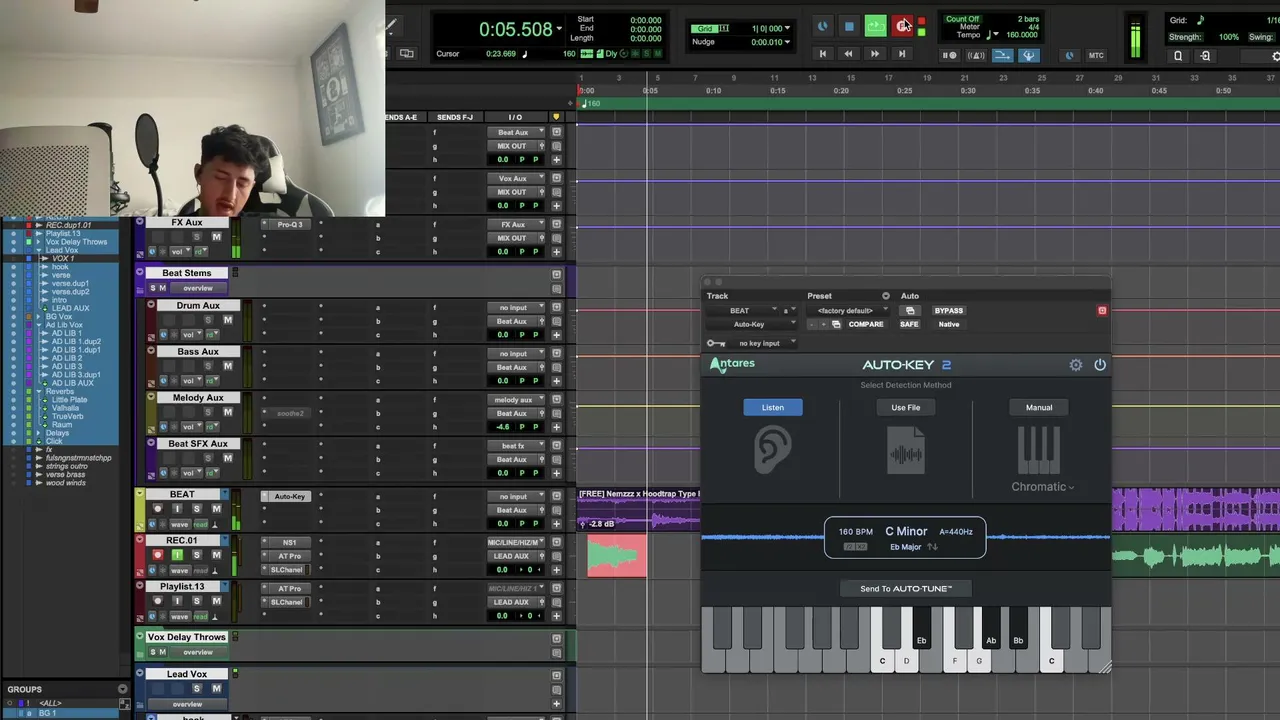The width and height of the screenshot is (1280, 720).
Task: Select the Valhalla track in track list
Action: point(66,408)
